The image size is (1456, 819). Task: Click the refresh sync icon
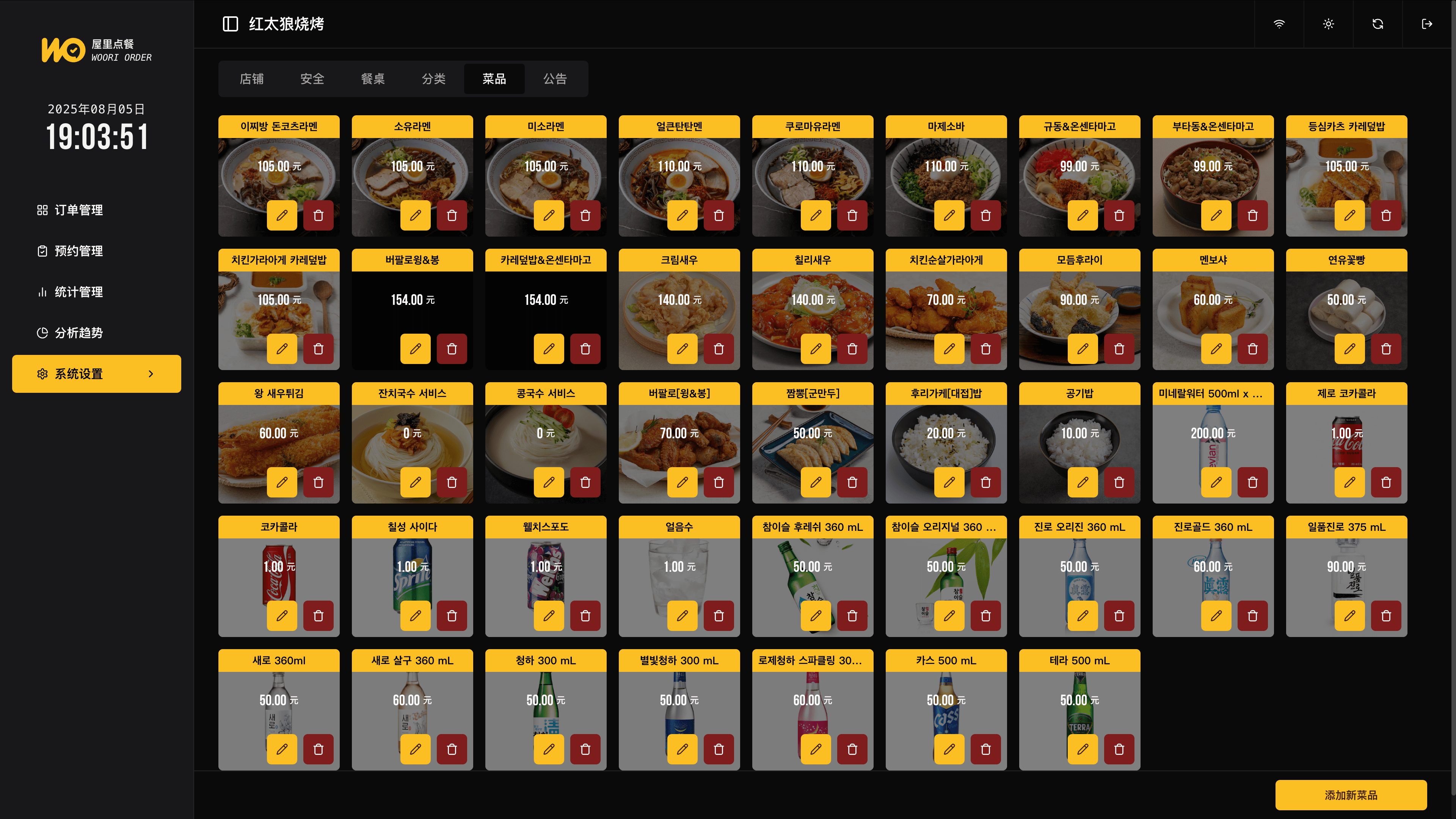click(1378, 24)
